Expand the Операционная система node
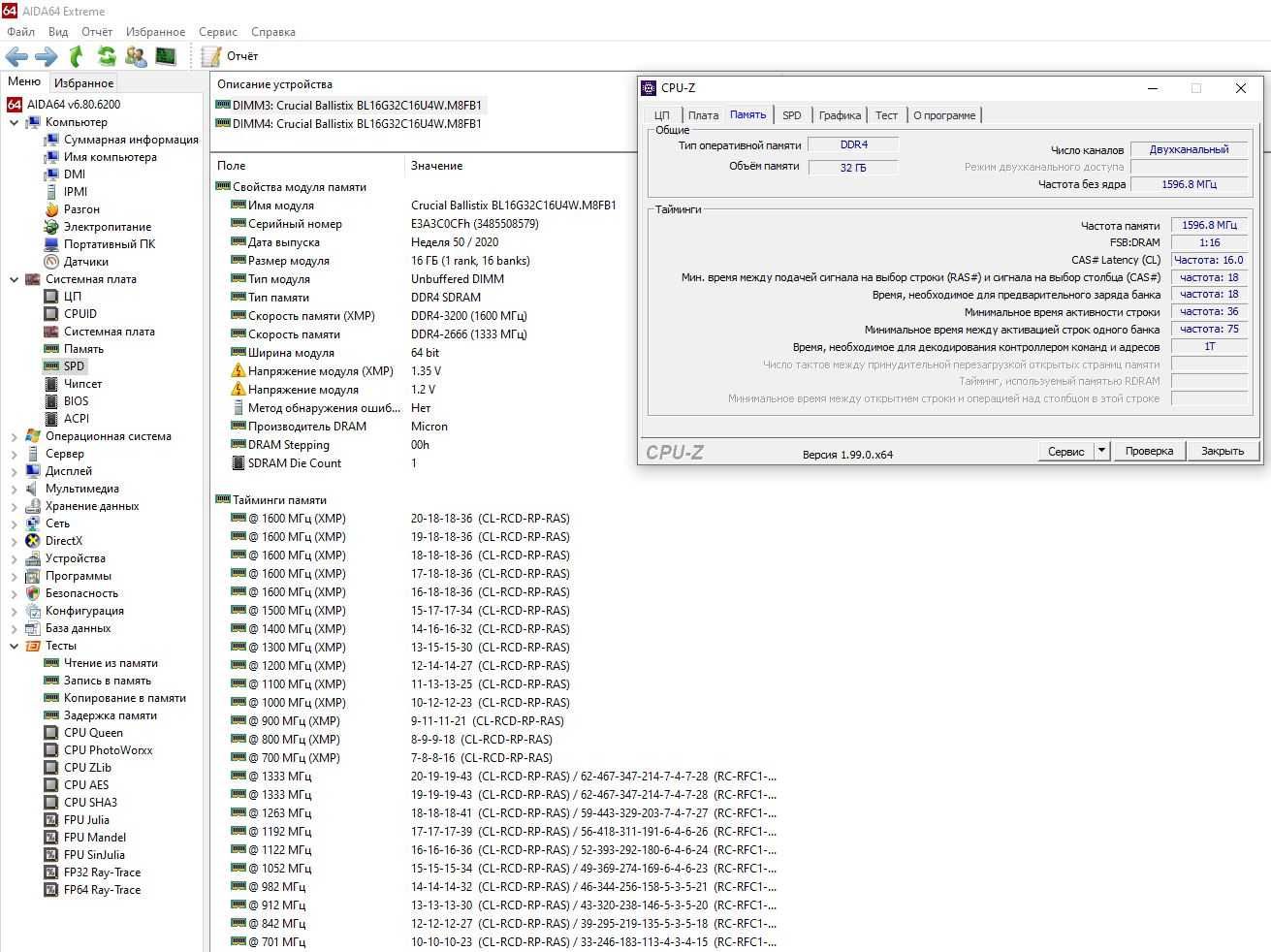Screen dimensions: 1271x952 tap(14, 436)
